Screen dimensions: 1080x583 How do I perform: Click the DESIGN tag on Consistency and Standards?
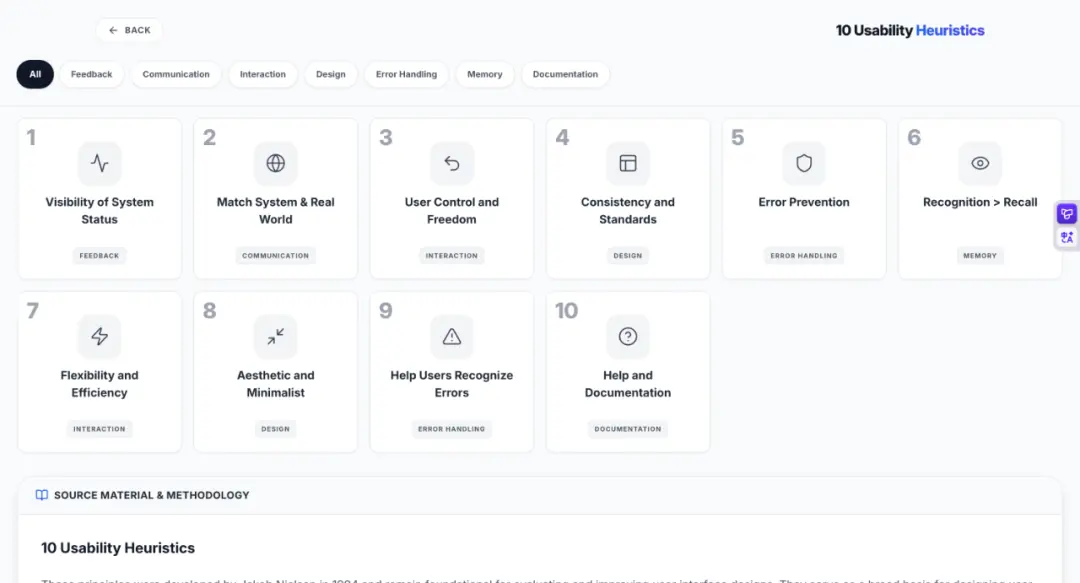click(628, 256)
